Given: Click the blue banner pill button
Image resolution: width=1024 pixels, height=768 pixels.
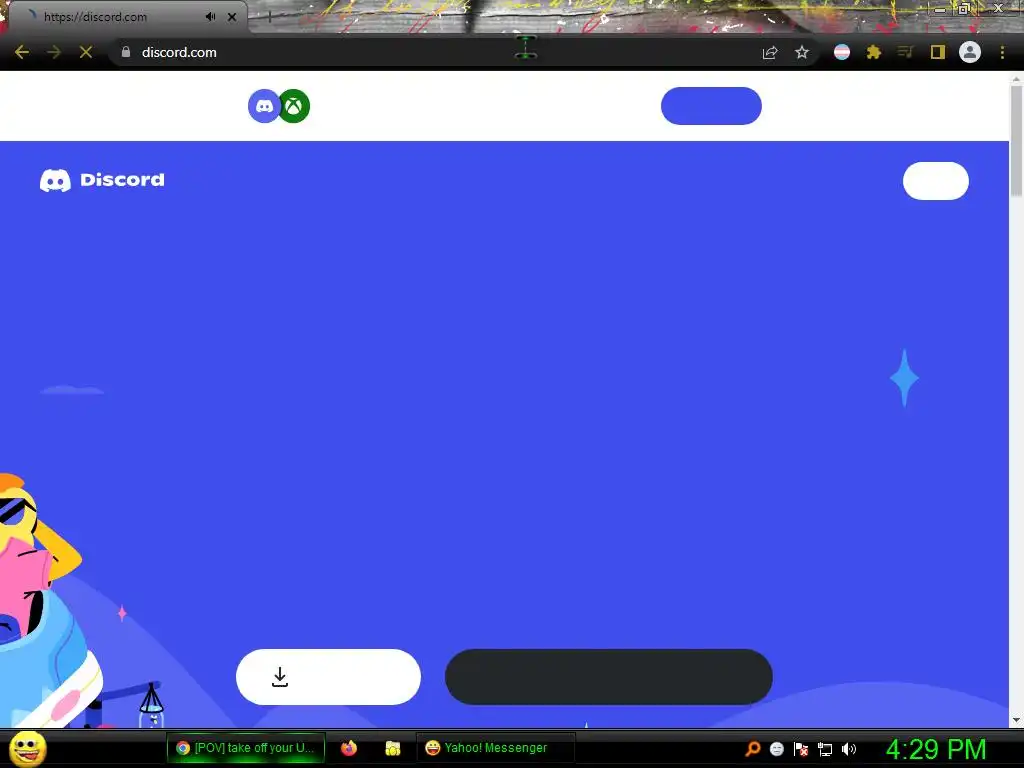Looking at the screenshot, I should pos(711,106).
